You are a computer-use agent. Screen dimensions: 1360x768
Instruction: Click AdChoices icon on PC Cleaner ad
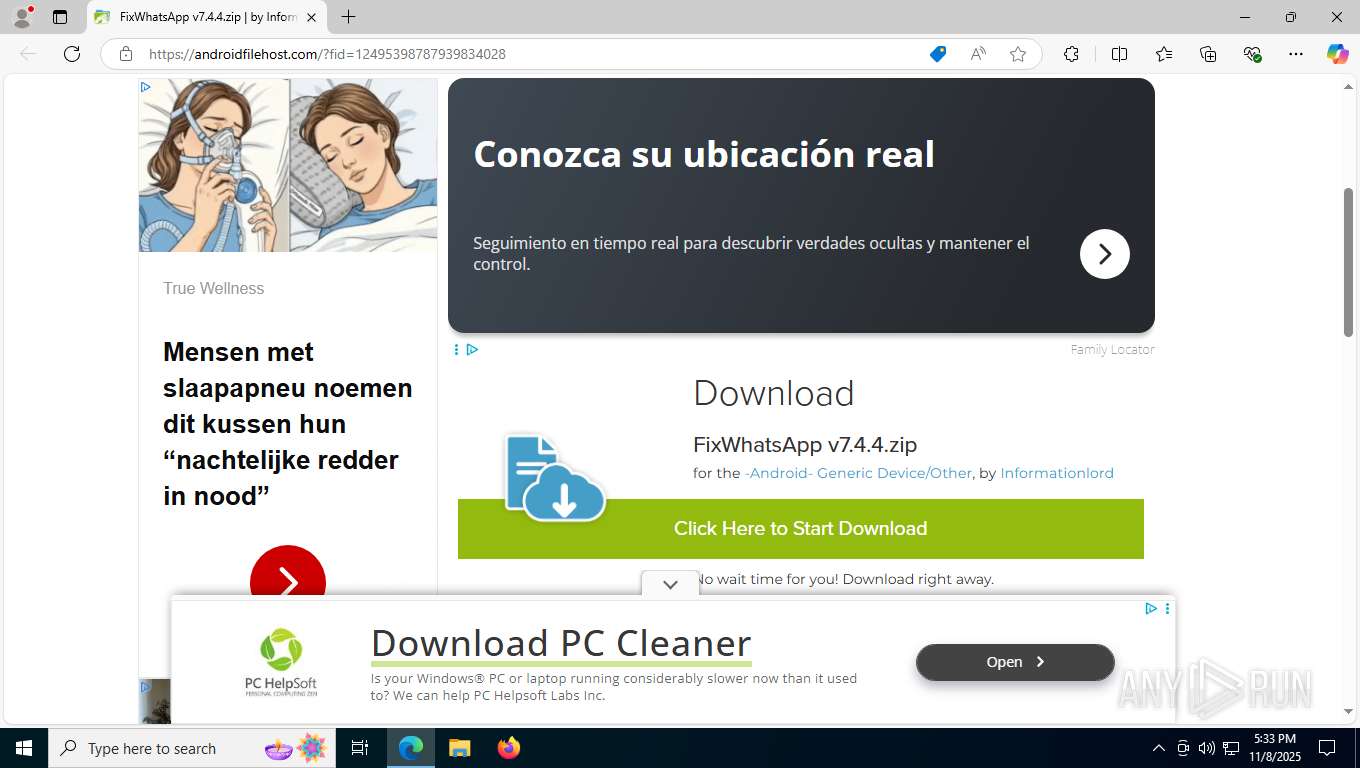[1151, 608]
